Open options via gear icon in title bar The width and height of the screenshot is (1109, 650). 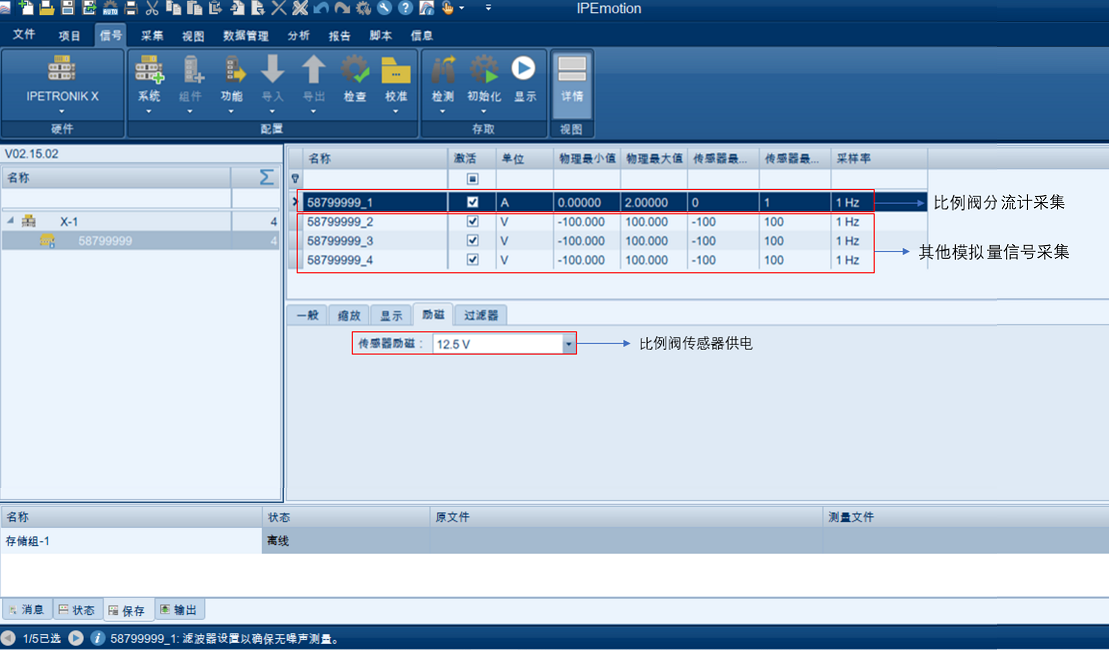[364, 8]
